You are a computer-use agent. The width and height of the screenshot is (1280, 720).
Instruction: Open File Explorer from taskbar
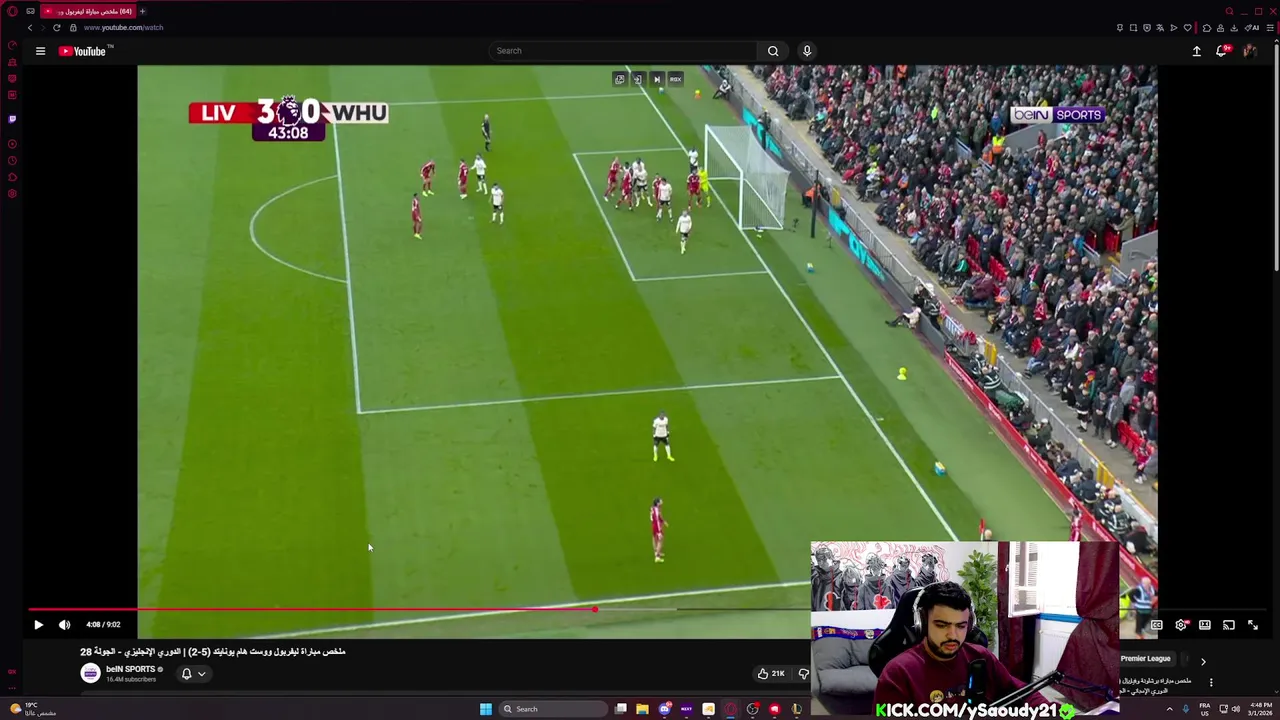[x=642, y=709]
